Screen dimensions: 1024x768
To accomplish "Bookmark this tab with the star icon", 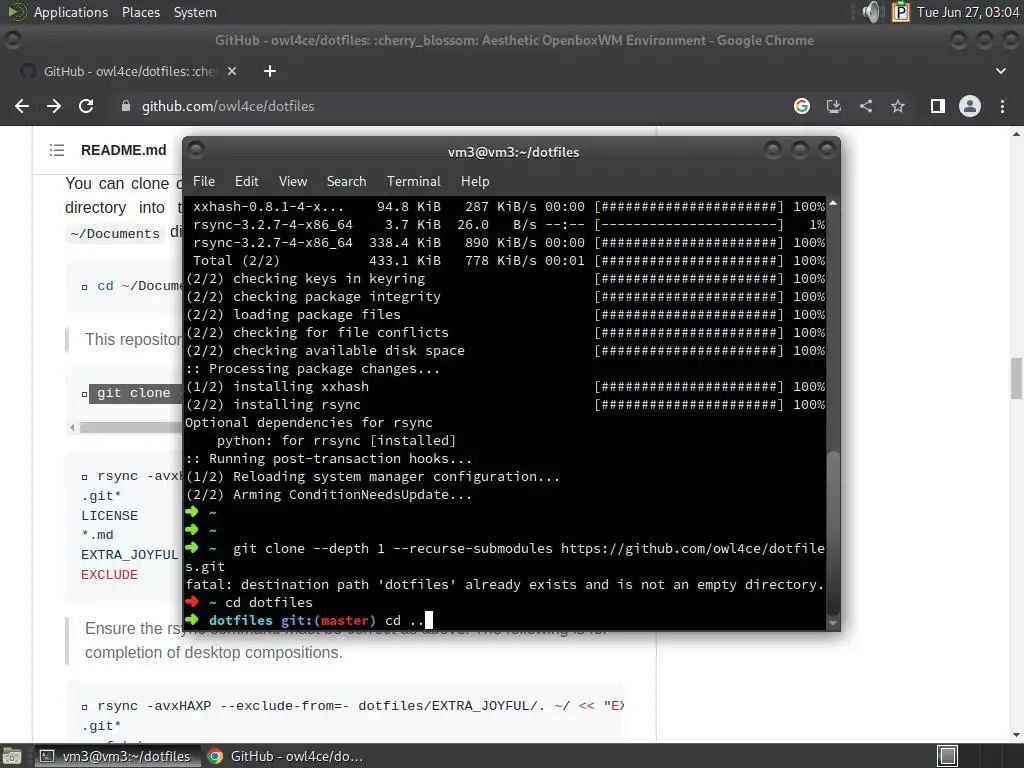I will click(x=898, y=106).
